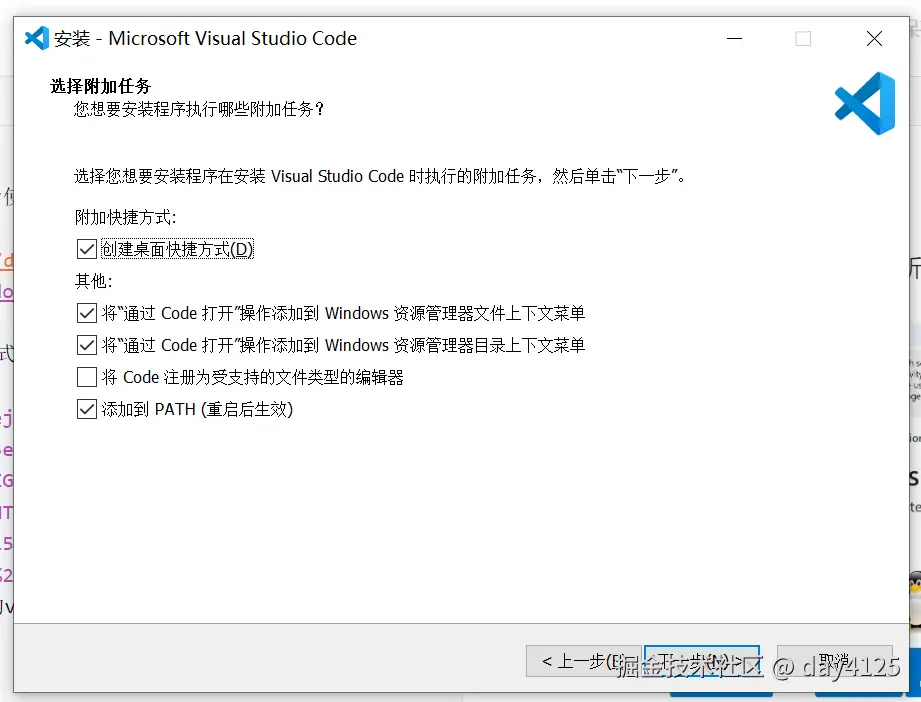Image resolution: width=921 pixels, height=702 pixels.
Task: Click the 上一步 (Back) button
Action: click(583, 661)
